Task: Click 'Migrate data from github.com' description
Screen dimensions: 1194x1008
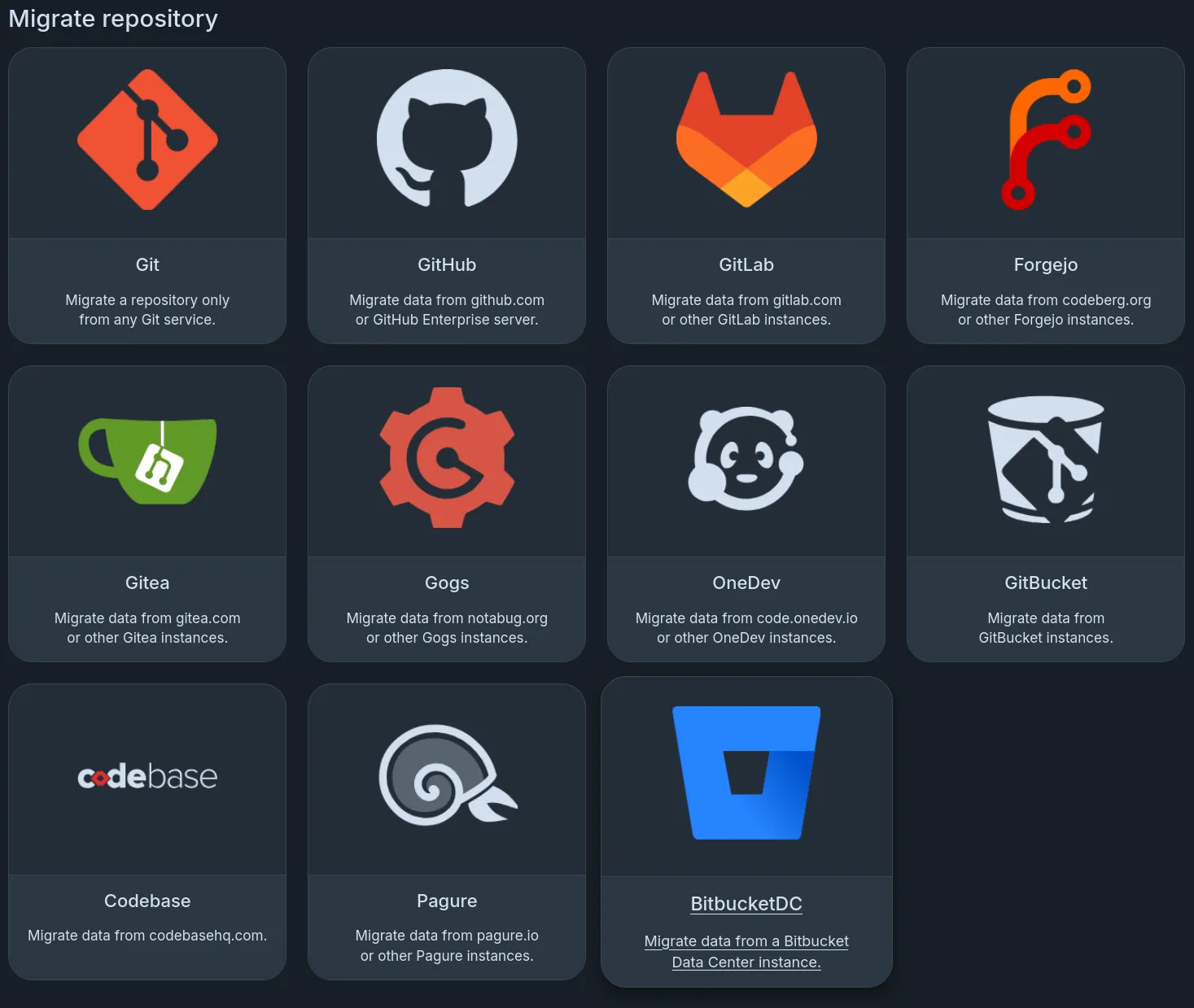Action: 447,310
